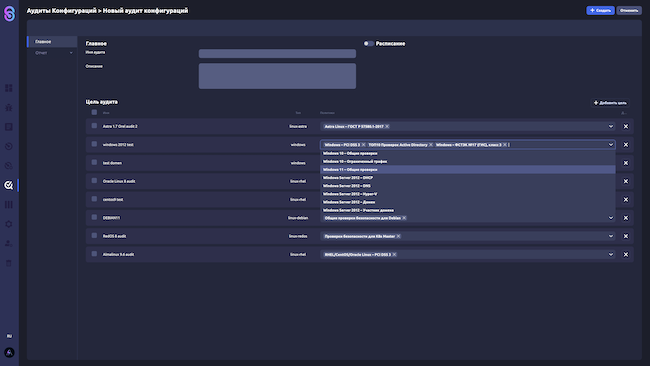
Task: Open the radar scan icon in sidebar
Action: [9, 146]
